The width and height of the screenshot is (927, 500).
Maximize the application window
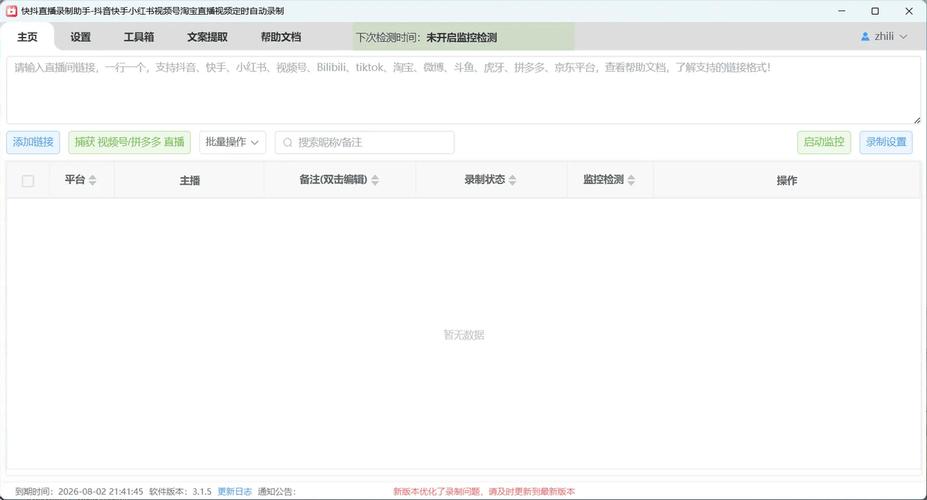[x=875, y=11]
